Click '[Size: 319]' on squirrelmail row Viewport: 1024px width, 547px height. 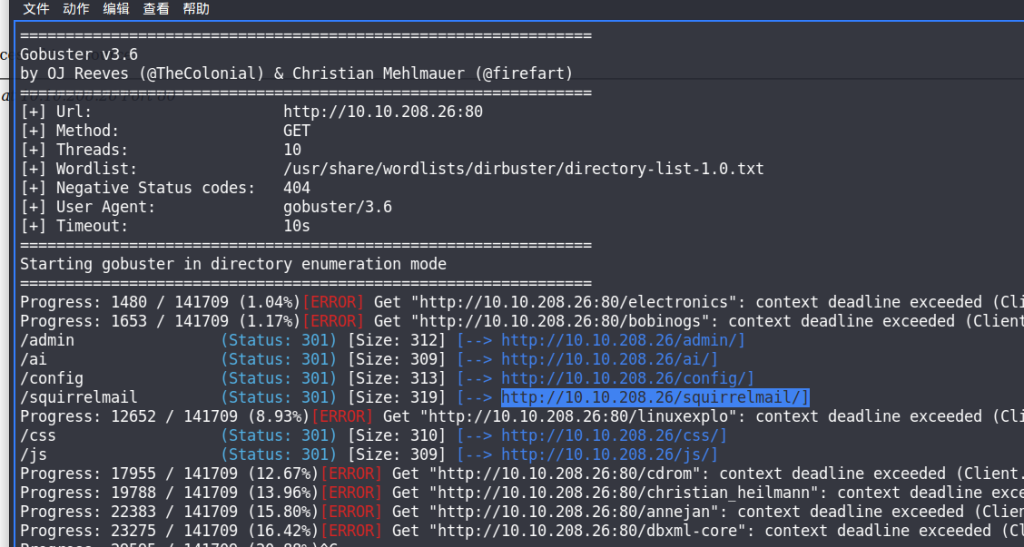(396, 397)
